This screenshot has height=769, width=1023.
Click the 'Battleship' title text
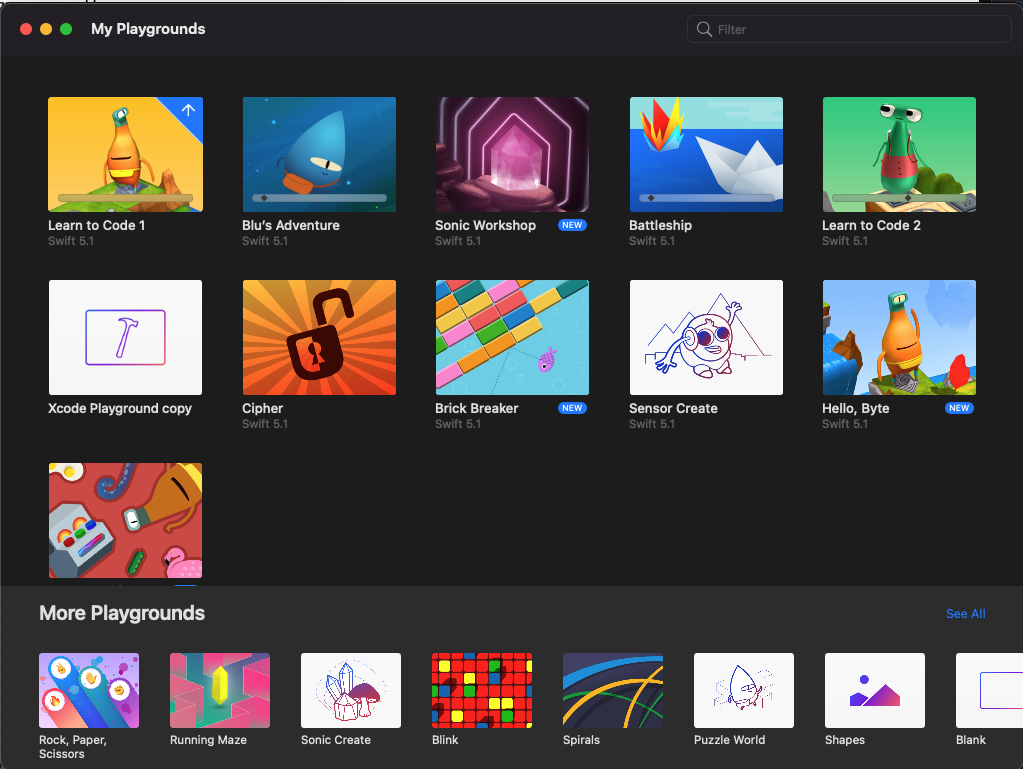(x=660, y=225)
